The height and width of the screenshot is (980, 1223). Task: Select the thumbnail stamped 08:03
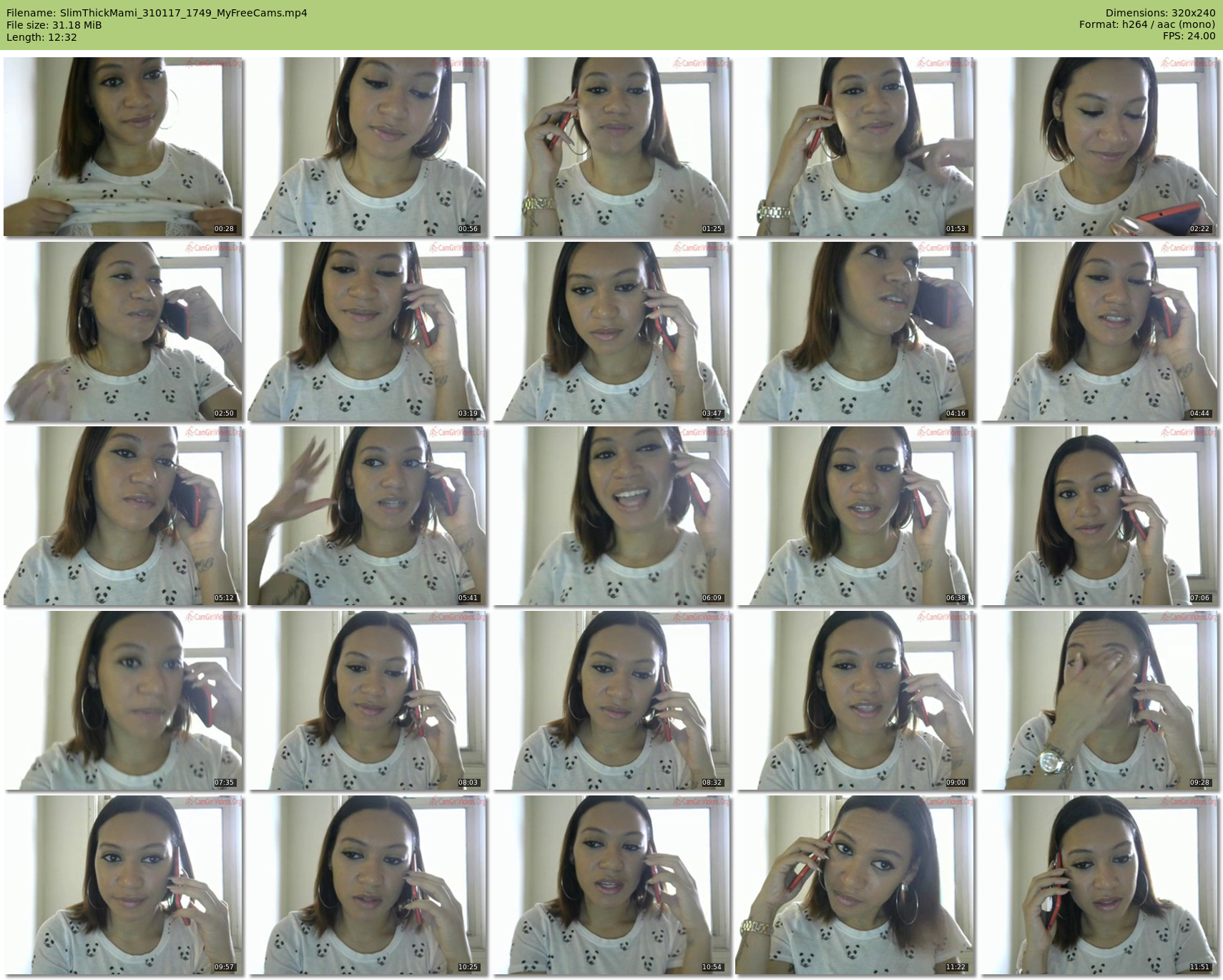367,700
